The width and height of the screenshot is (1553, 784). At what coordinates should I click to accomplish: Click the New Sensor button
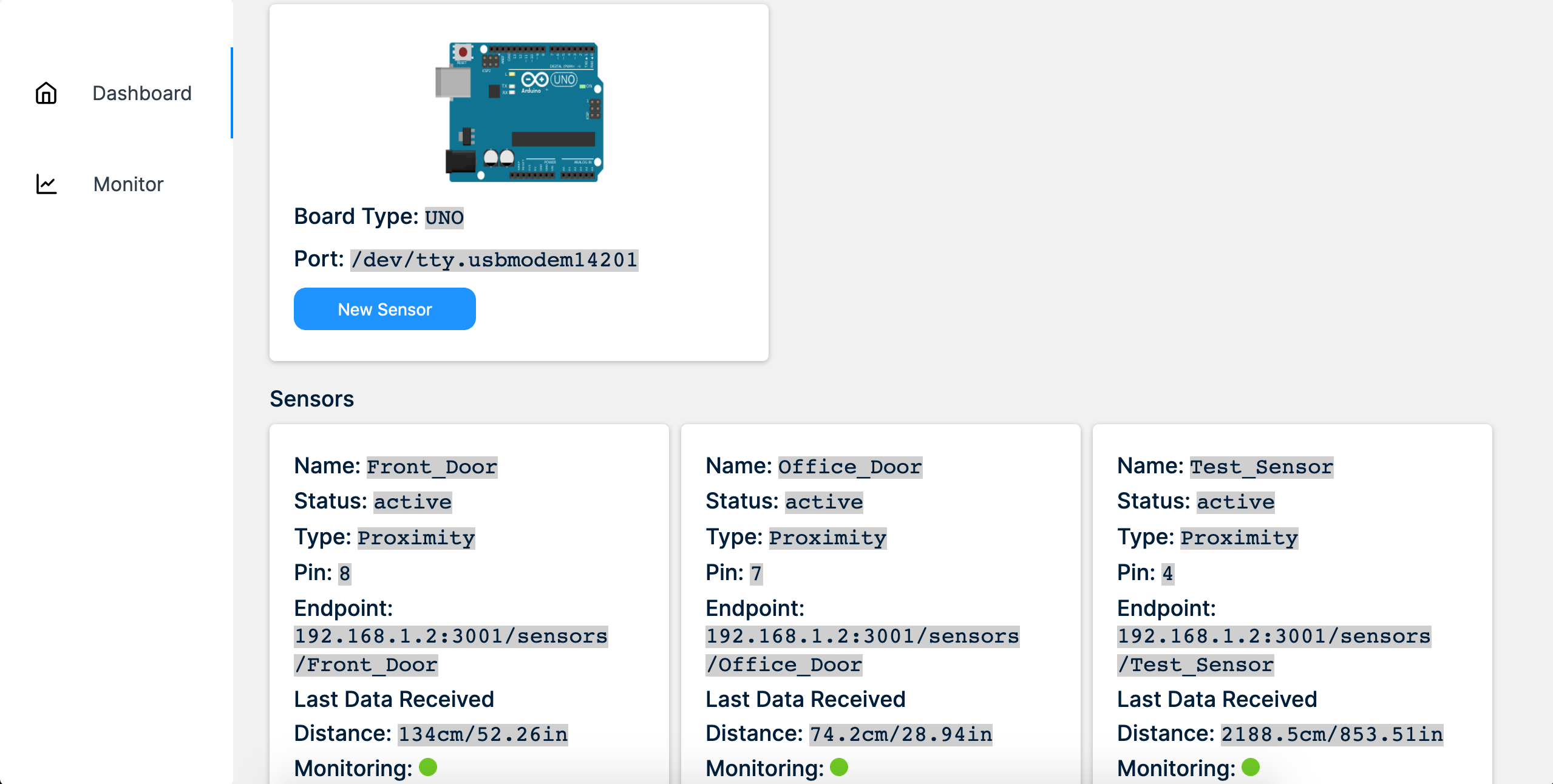click(385, 309)
